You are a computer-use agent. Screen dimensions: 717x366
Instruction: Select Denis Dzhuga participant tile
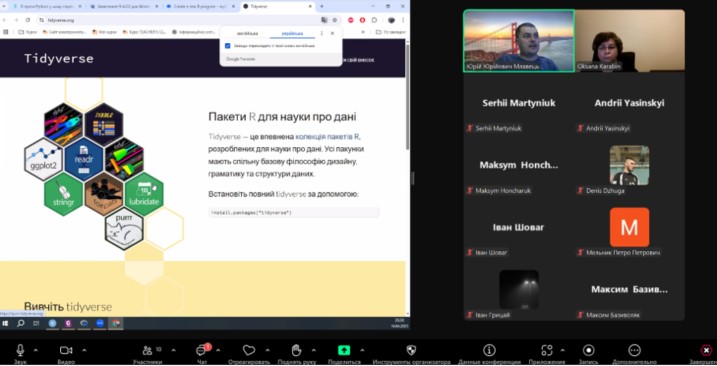(x=629, y=166)
